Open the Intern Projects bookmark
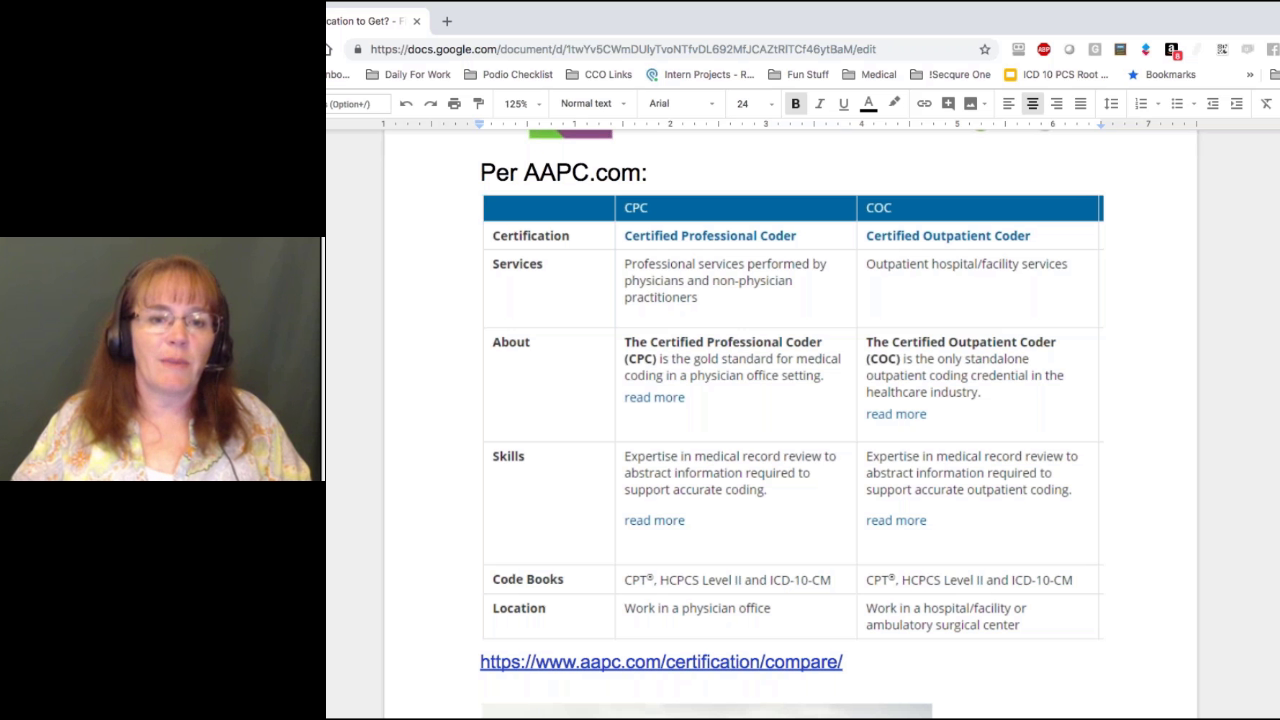The height and width of the screenshot is (720, 1280). click(x=700, y=75)
